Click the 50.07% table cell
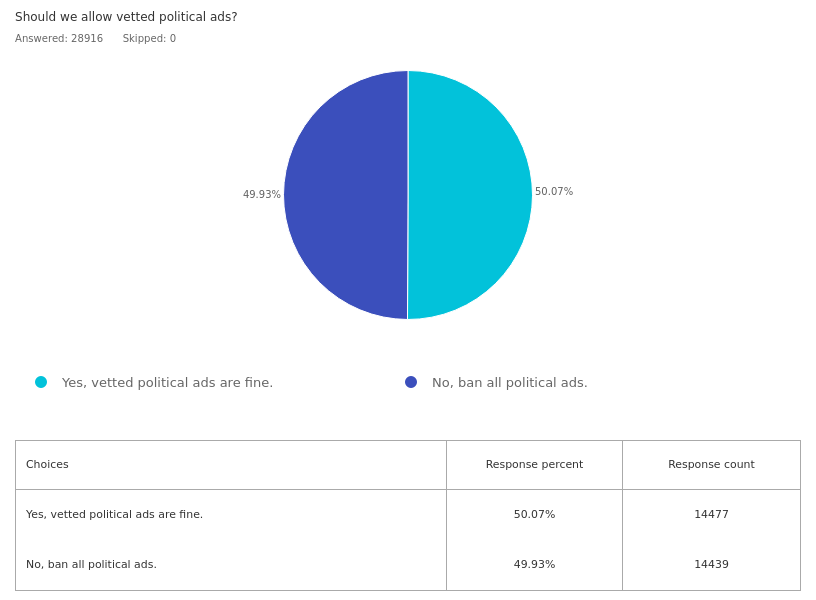Screen dimensions: 816x600 (534, 514)
